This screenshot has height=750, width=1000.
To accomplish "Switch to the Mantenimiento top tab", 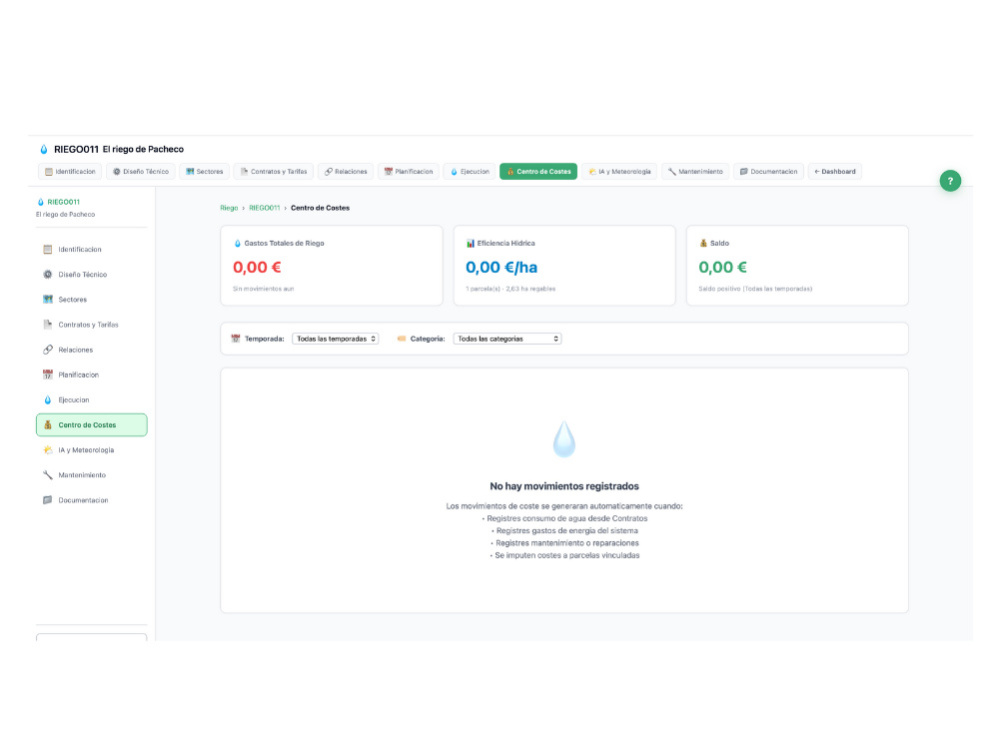I will click(x=695, y=172).
